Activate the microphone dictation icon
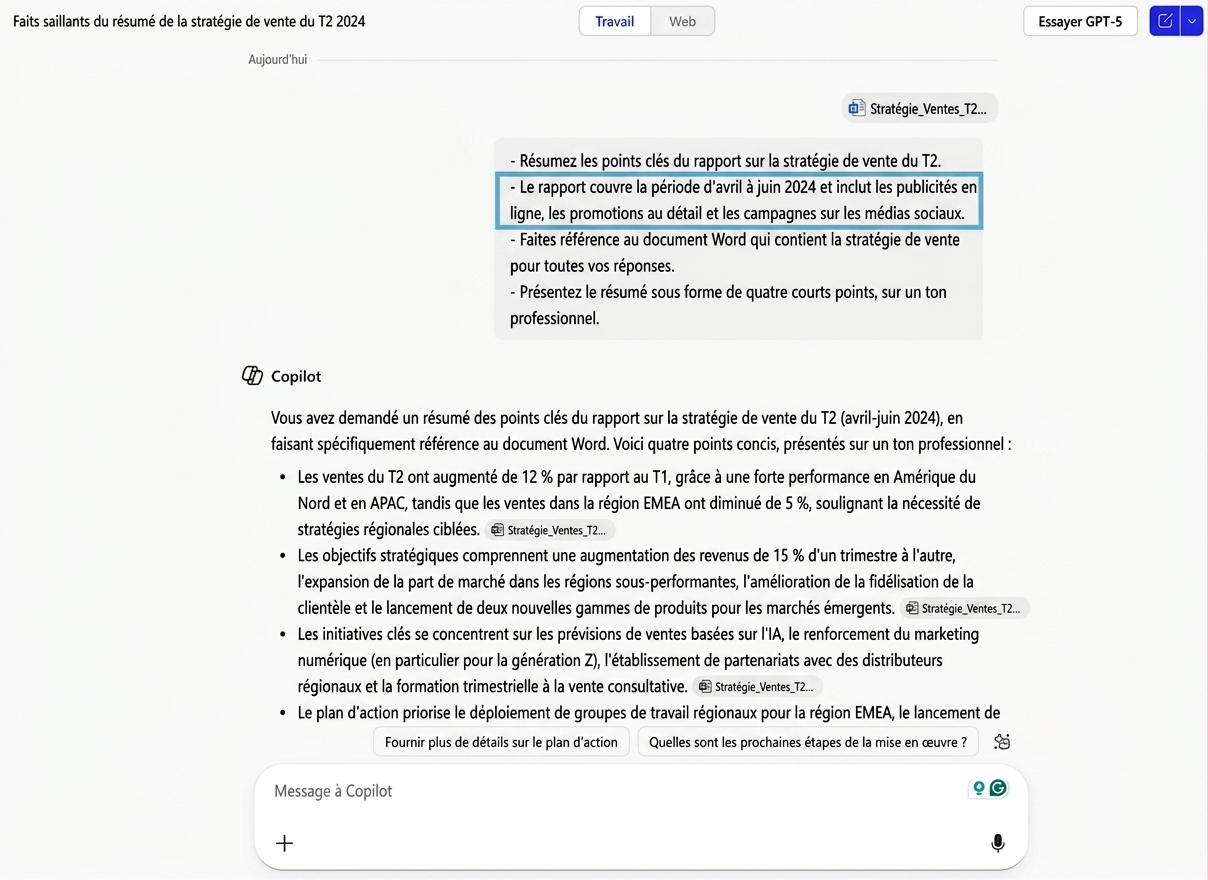The height and width of the screenshot is (880, 1208). (x=997, y=843)
